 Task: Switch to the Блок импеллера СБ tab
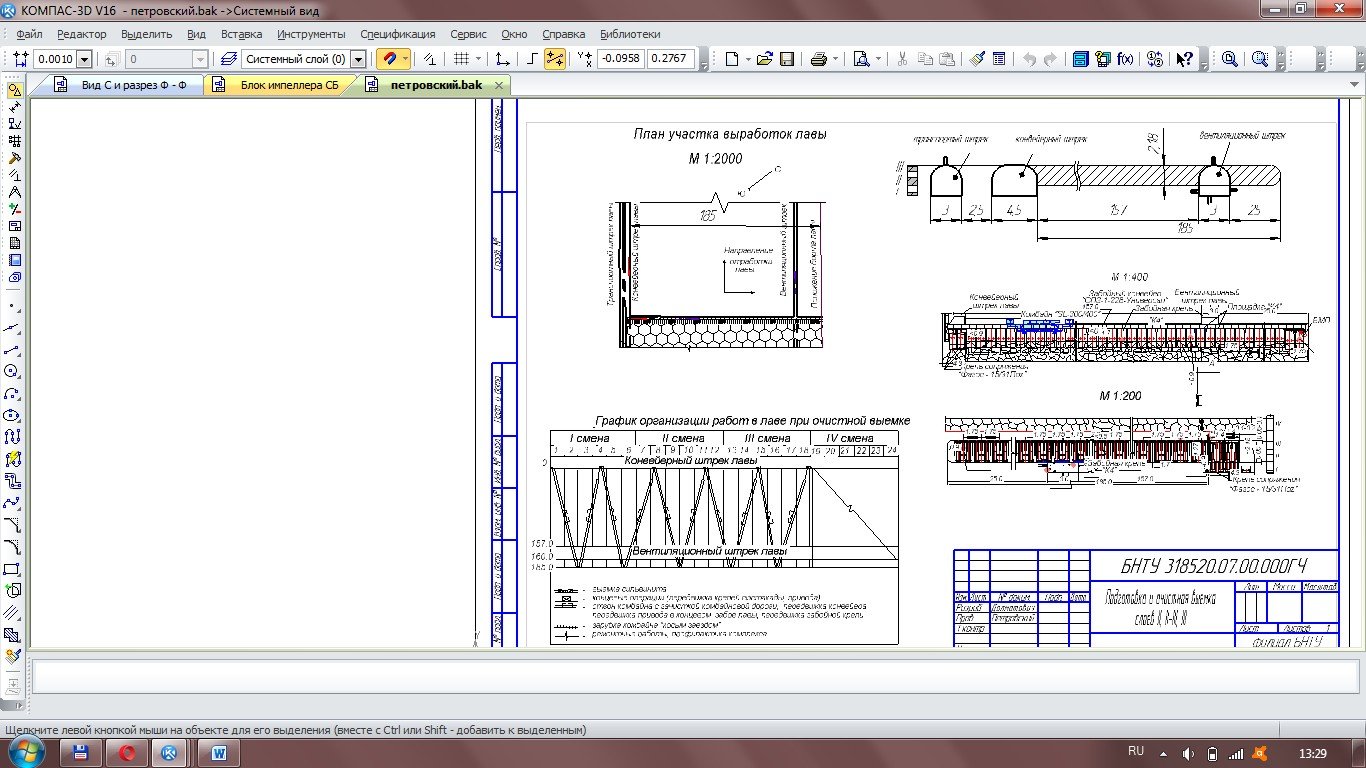pyautogui.click(x=288, y=85)
